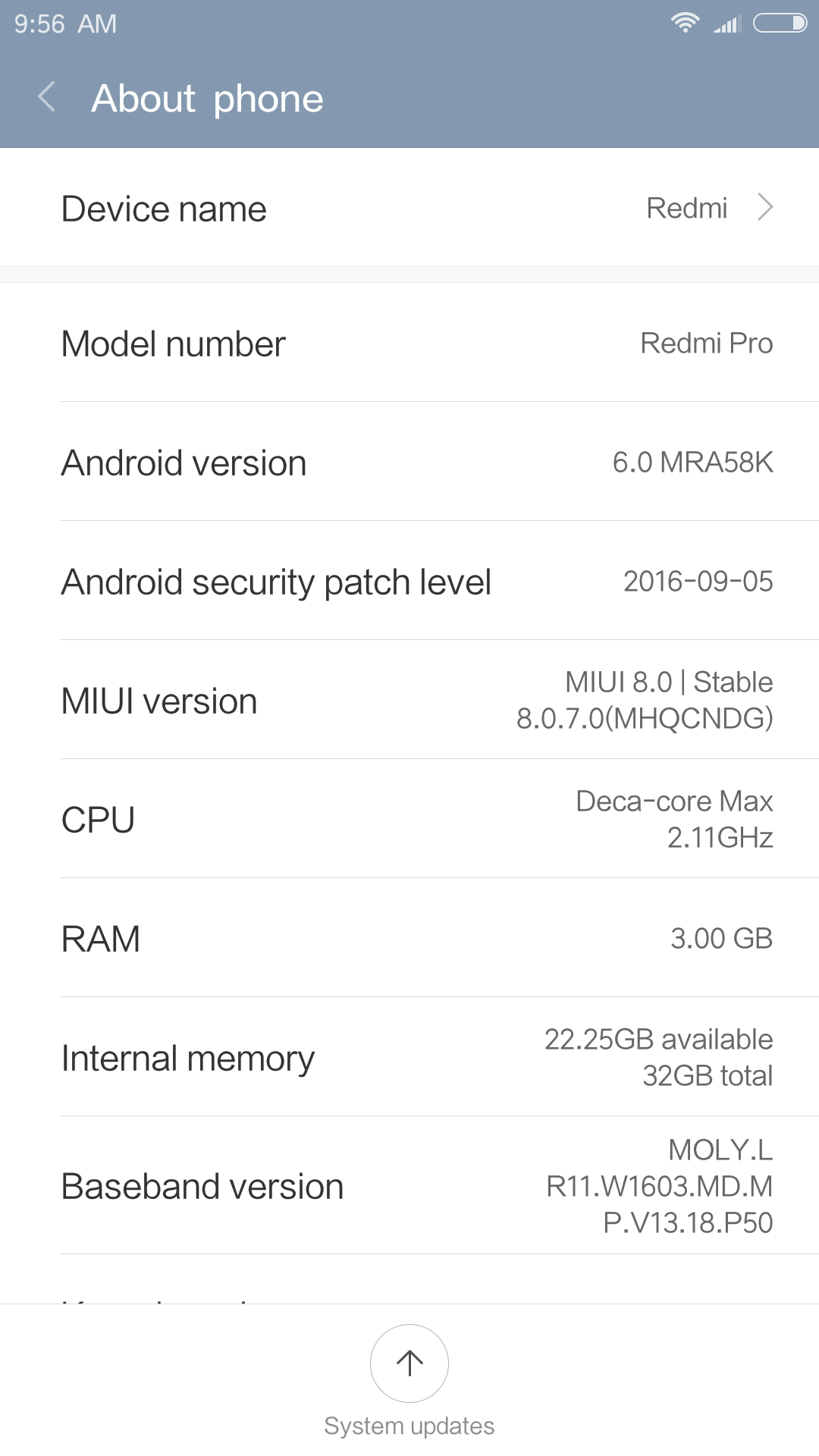Tap the battery indicator icon

(x=780, y=24)
